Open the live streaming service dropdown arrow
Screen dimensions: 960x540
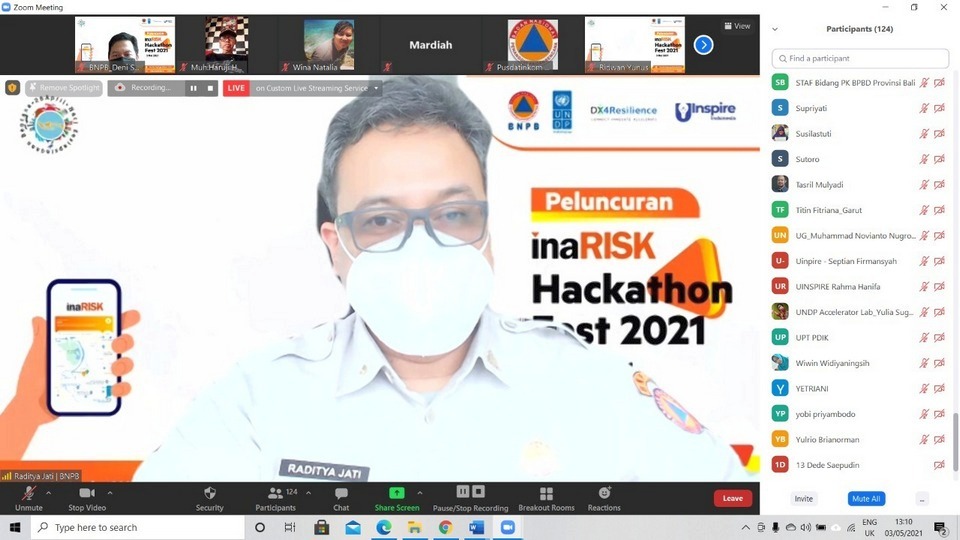[x=376, y=88]
